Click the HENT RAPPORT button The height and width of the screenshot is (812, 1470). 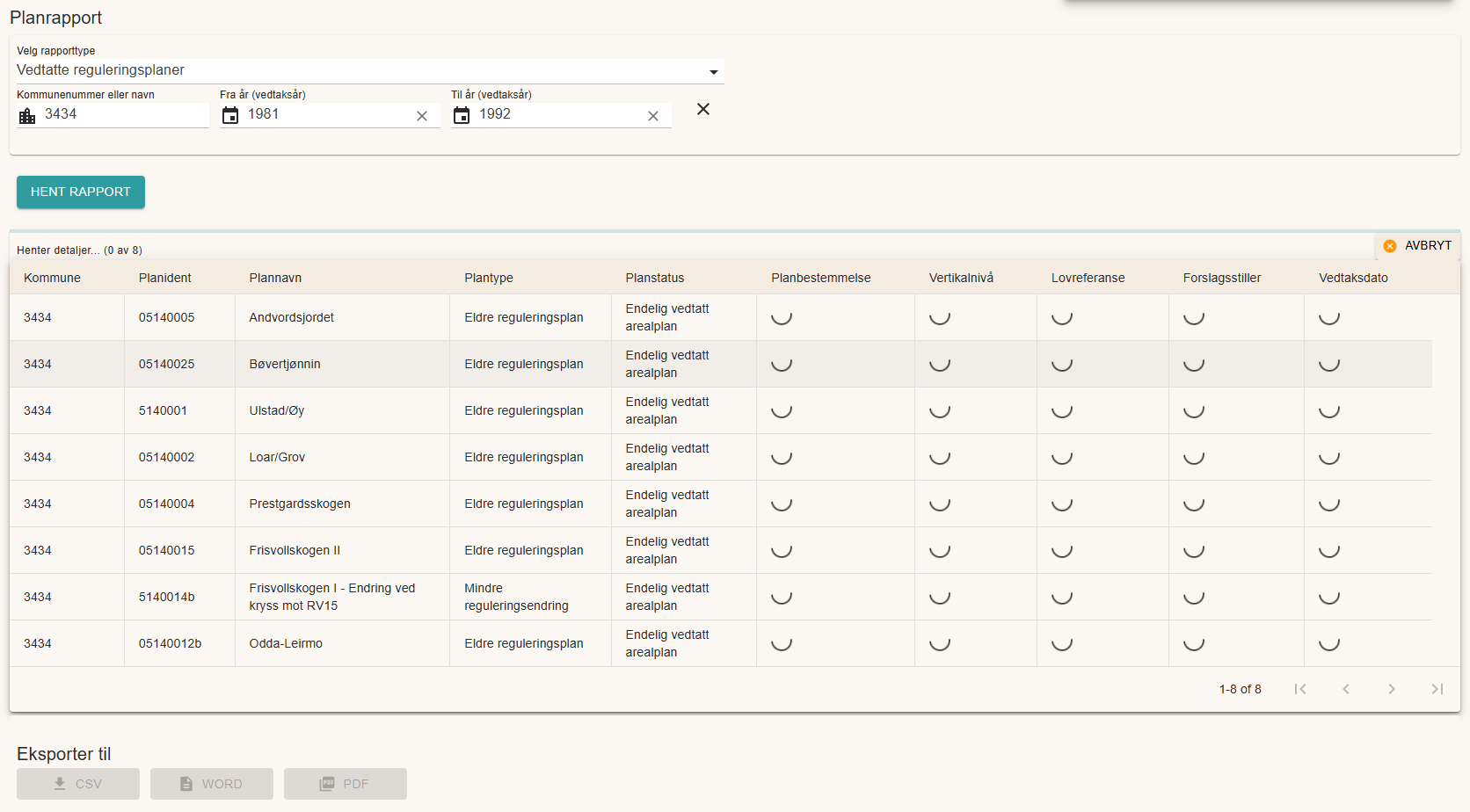[81, 192]
